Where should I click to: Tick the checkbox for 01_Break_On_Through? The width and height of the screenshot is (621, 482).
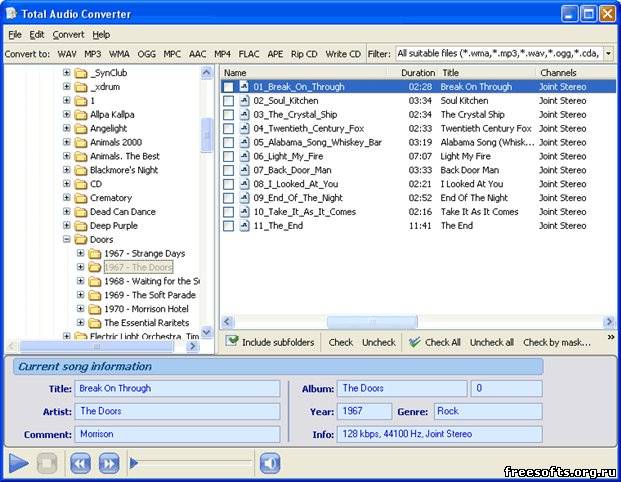click(x=229, y=87)
